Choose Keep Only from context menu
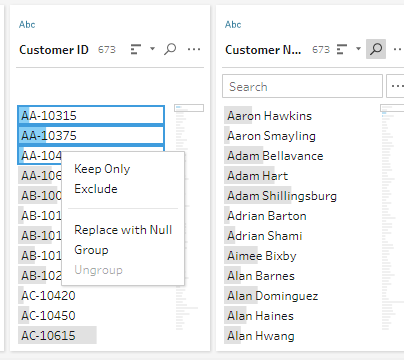Image resolution: width=404 pixels, height=360 pixels. pos(102,169)
